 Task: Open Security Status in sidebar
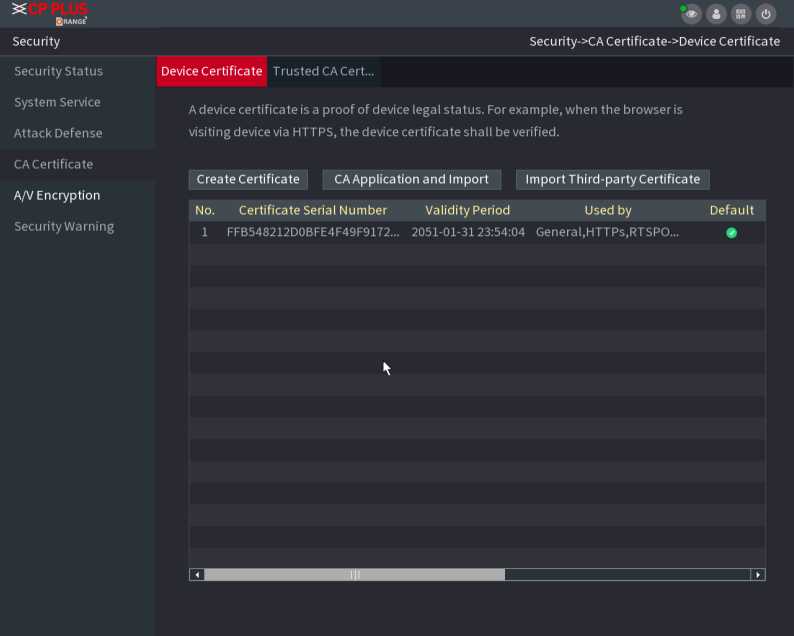58,71
